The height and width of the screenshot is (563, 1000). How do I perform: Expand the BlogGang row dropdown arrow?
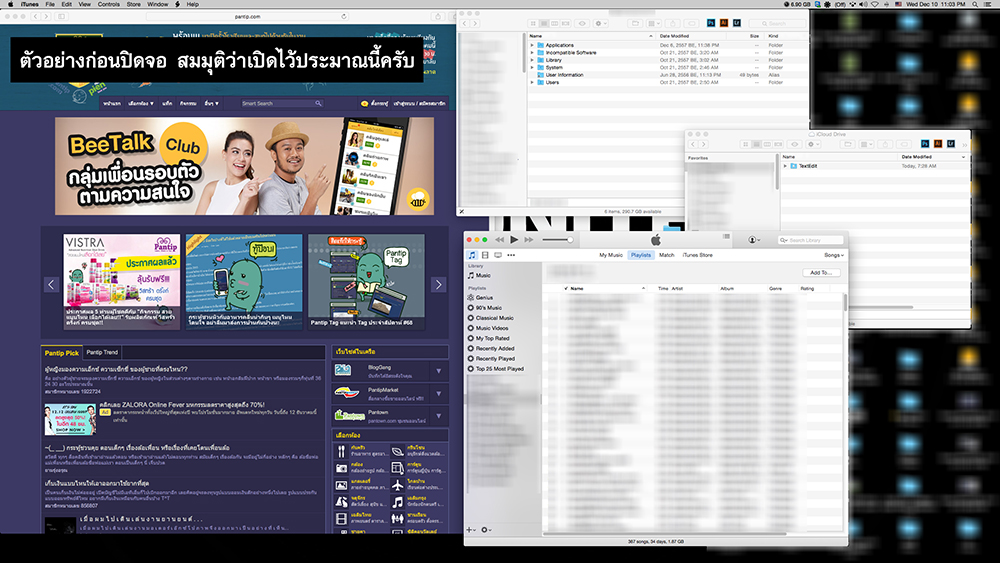click(x=439, y=370)
